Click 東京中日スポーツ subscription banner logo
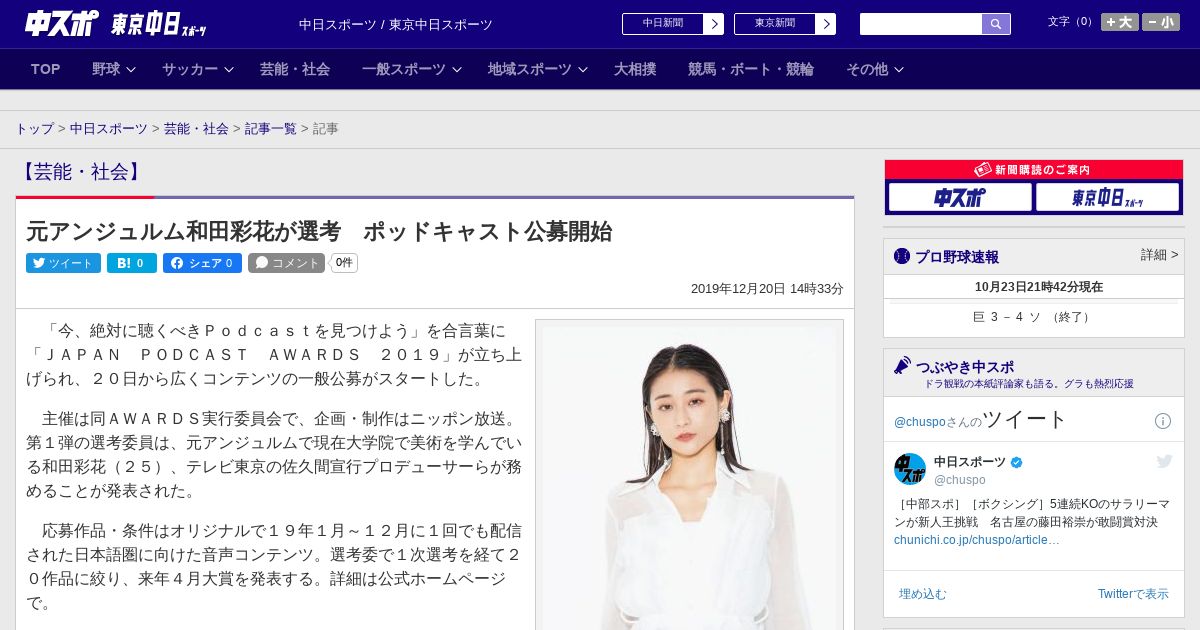 click(x=1106, y=197)
